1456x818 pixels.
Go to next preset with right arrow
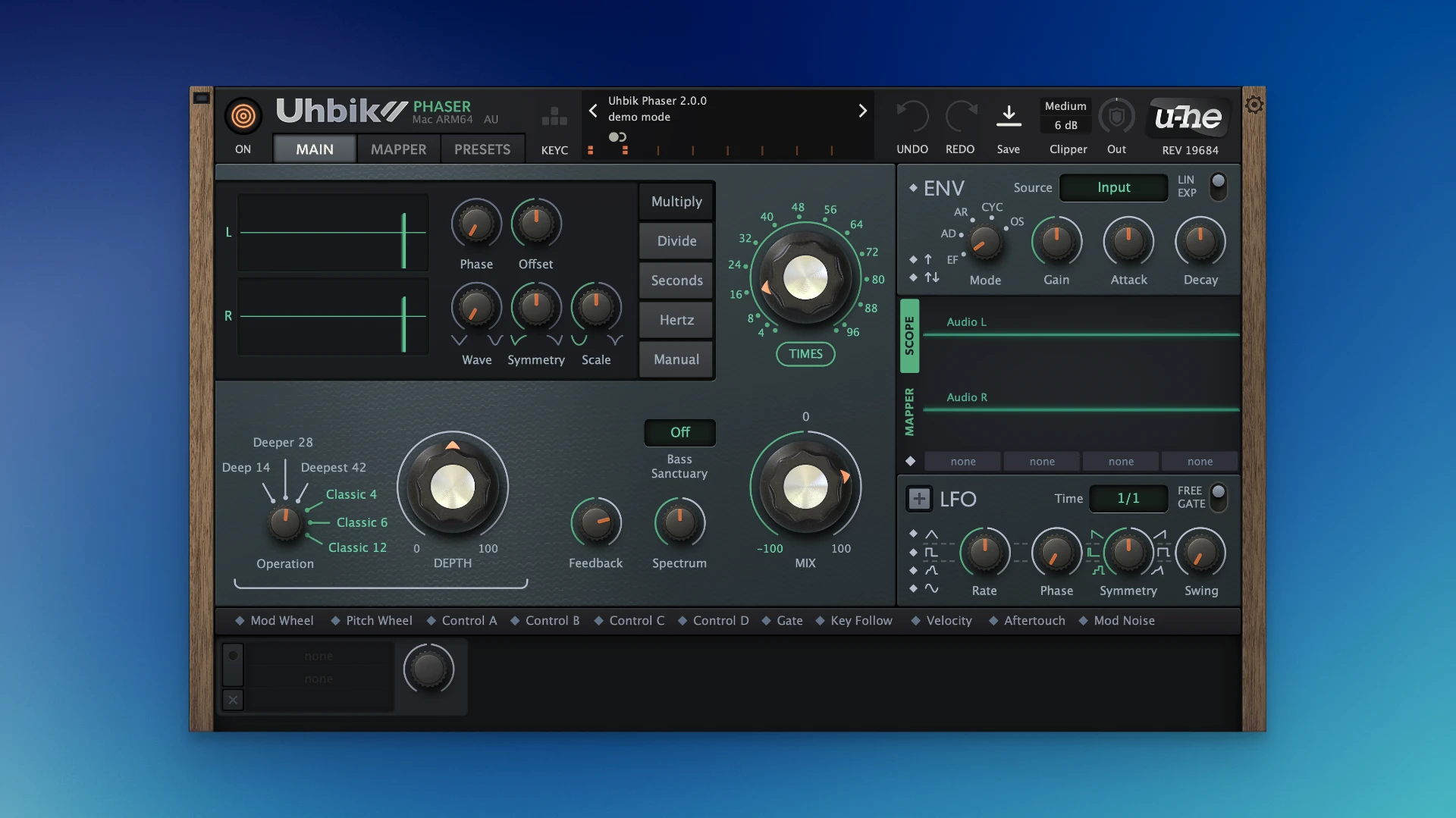(x=862, y=111)
